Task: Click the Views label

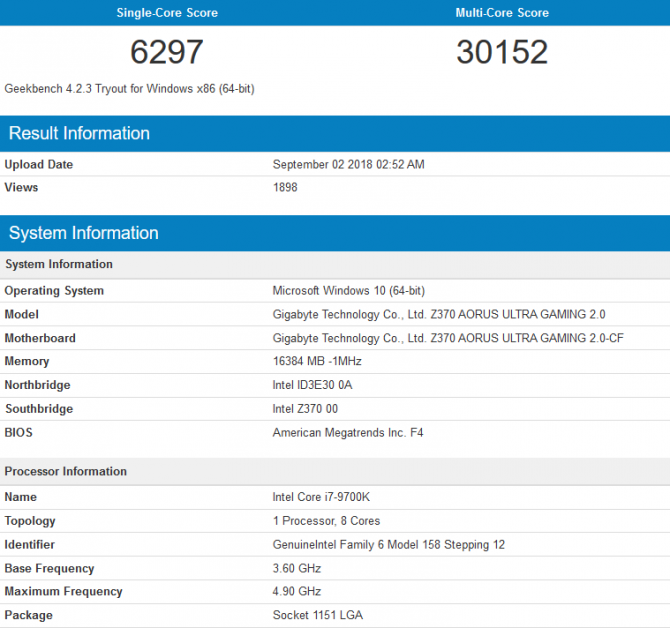Action: coord(21,187)
